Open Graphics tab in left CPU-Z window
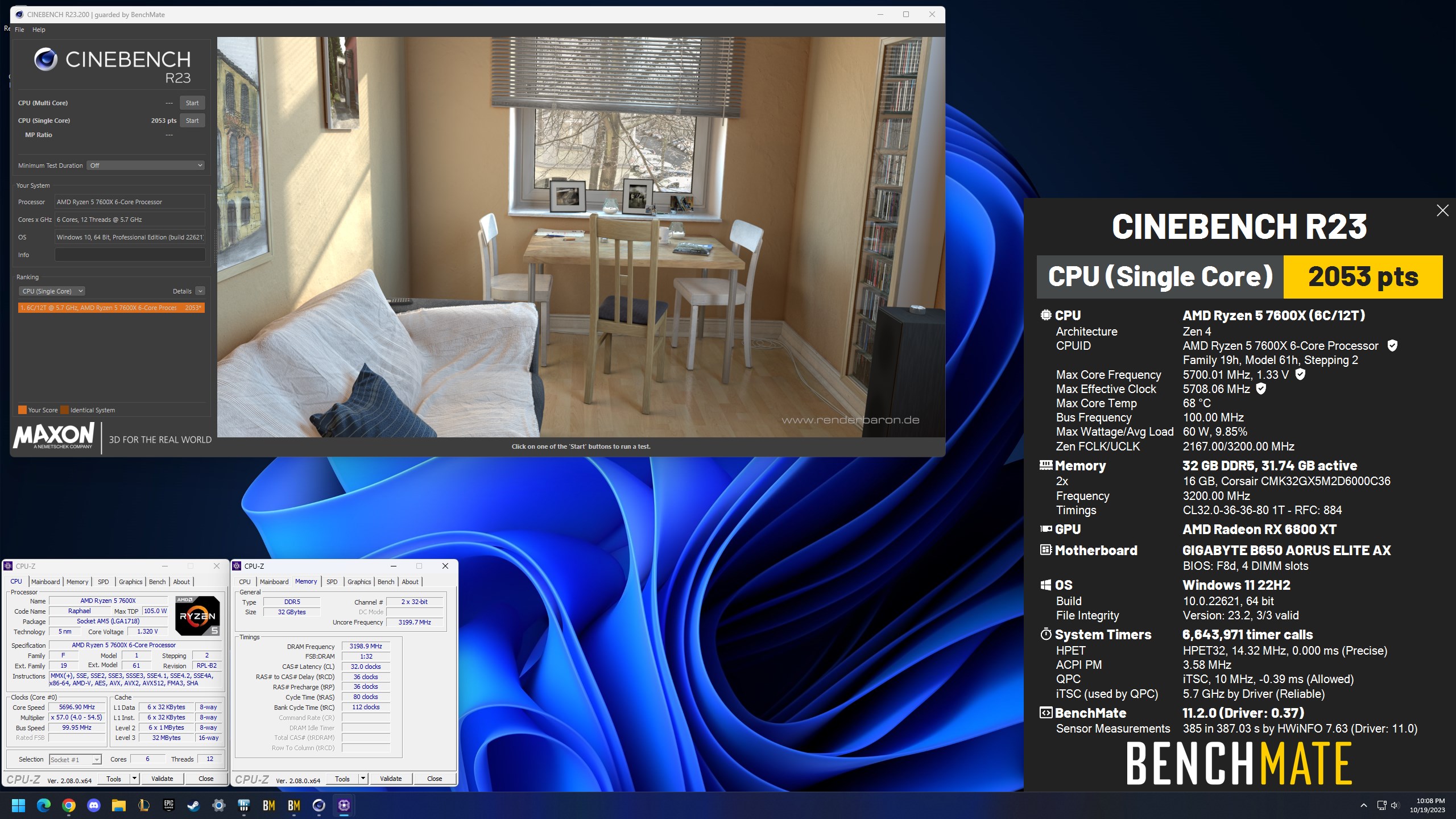The width and height of the screenshot is (1456, 819). tap(131, 582)
